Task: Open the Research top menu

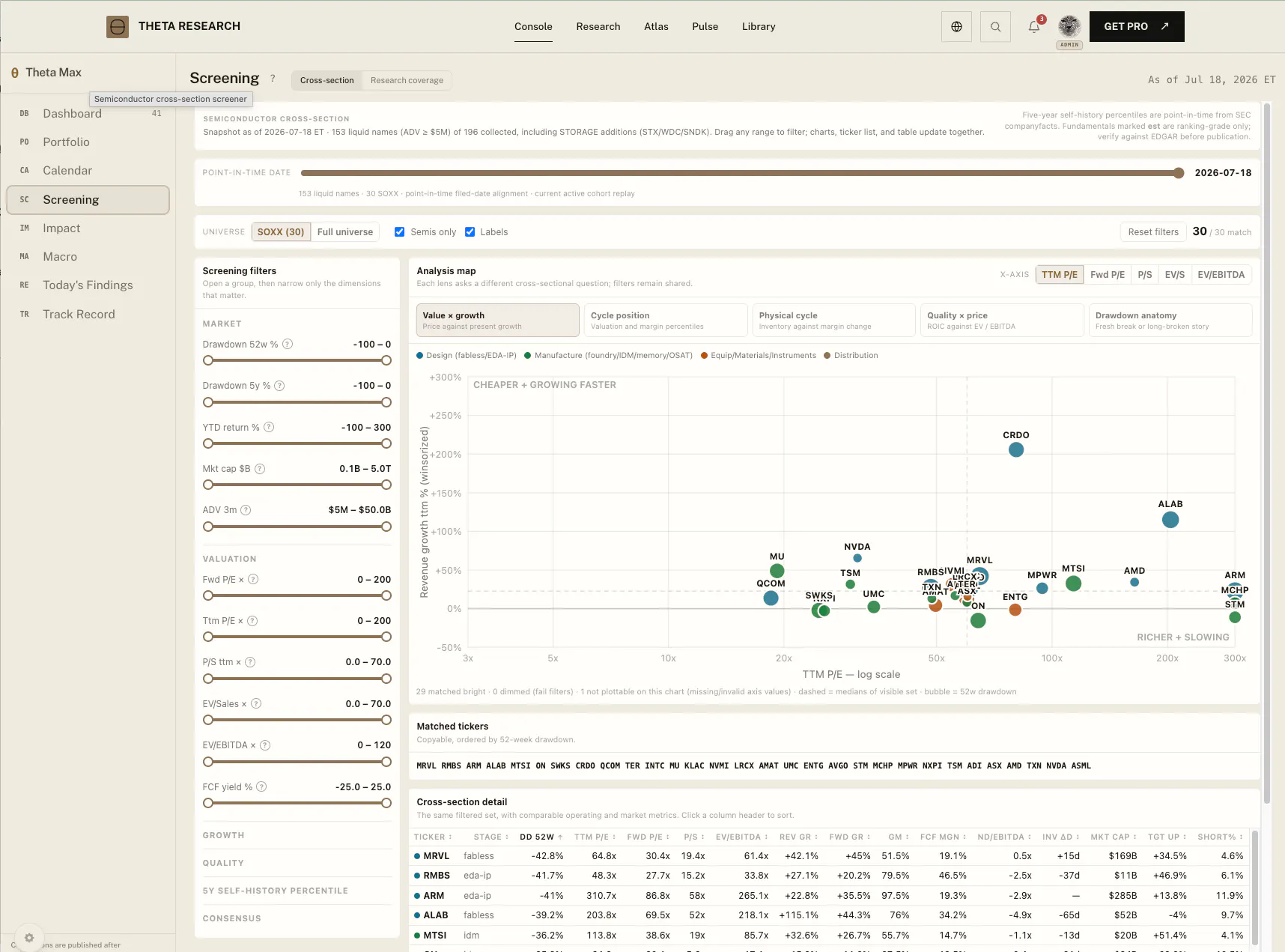Action: click(x=598, y=27)
